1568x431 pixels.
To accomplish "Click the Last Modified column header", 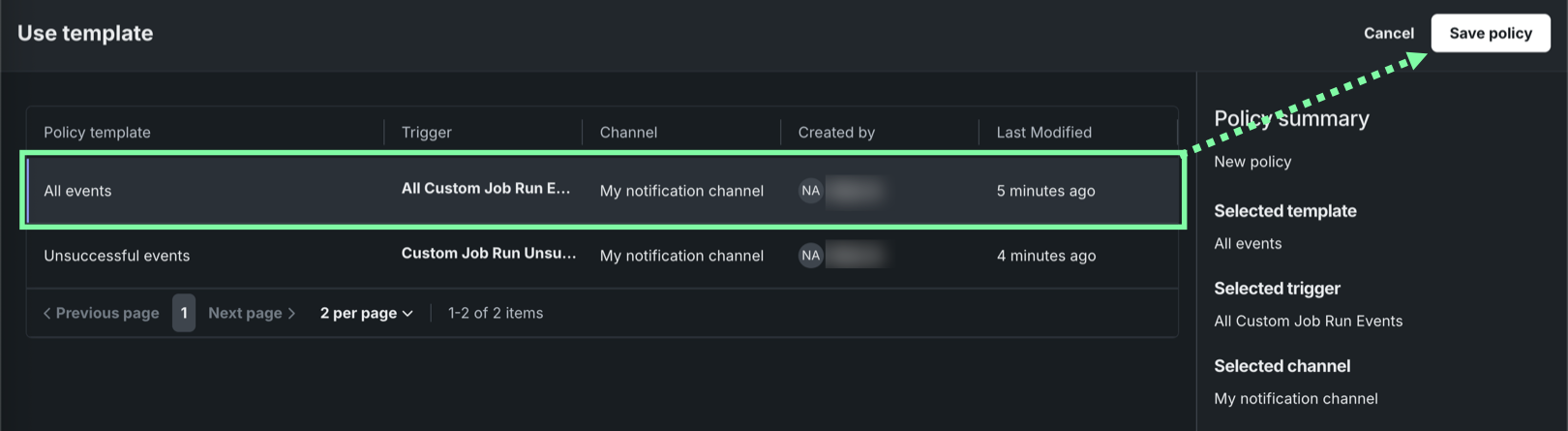I will (1043, 133).
